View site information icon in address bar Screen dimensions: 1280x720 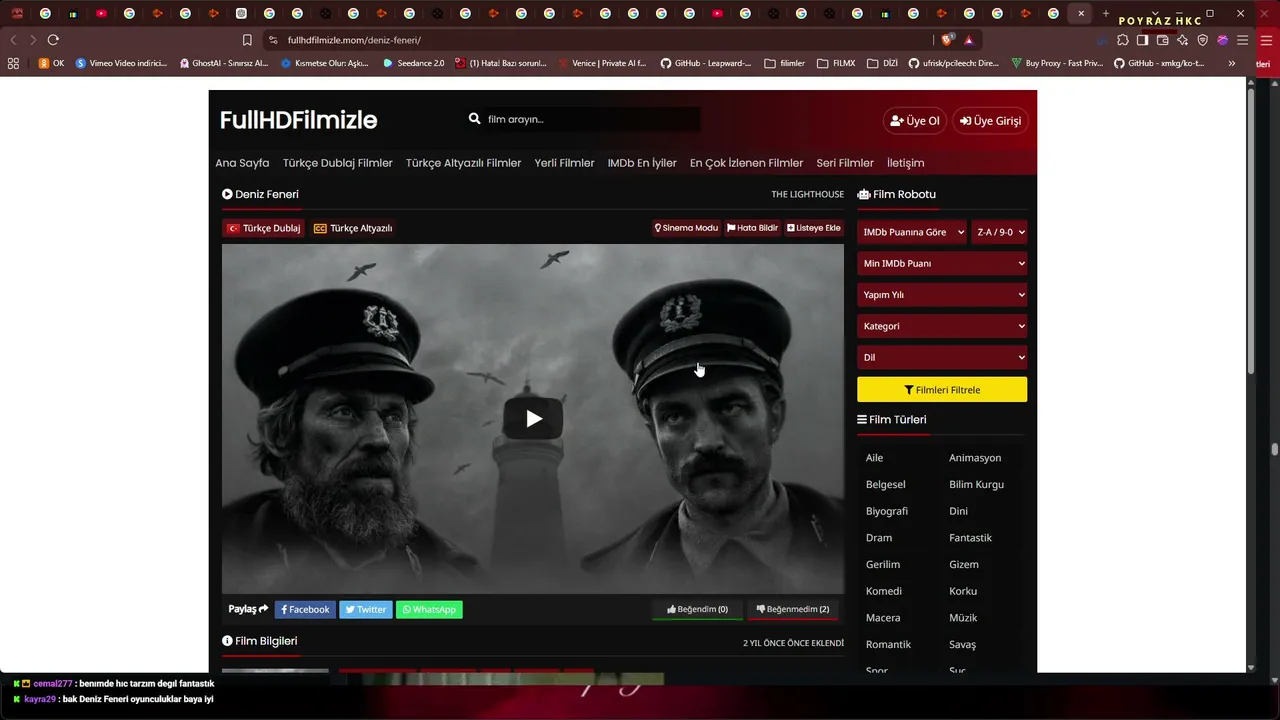(x=273, y=40)
